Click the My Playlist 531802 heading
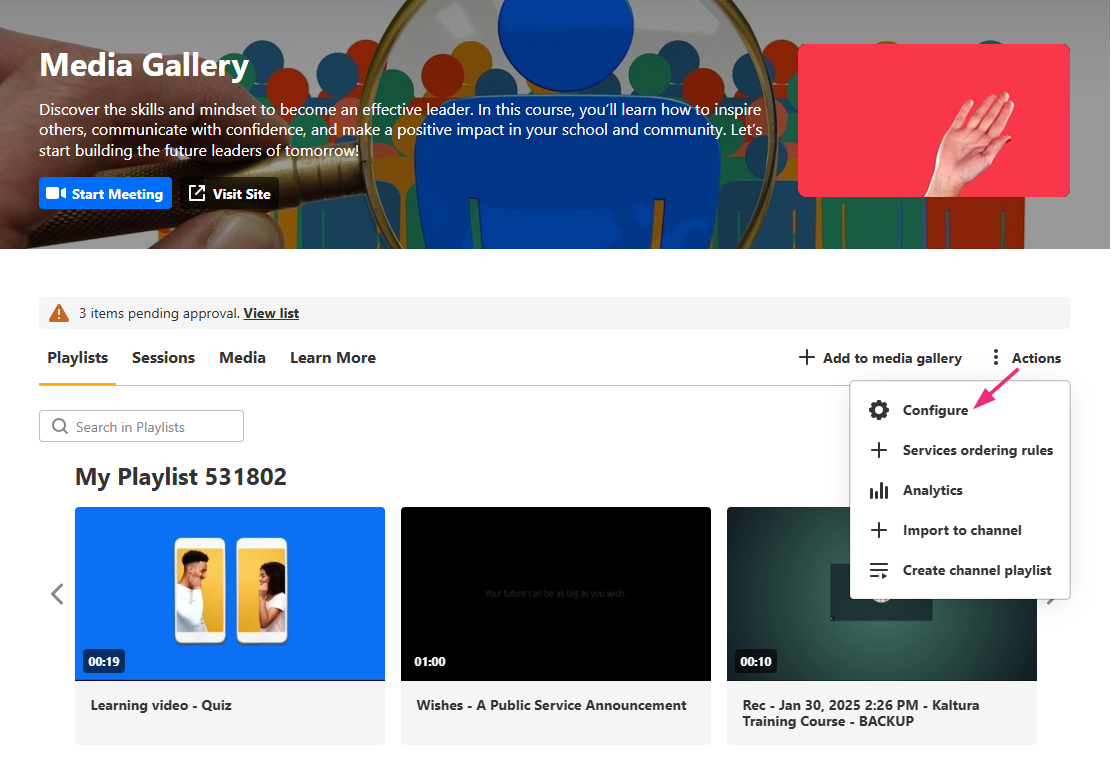The height and width of the screenshot is (777, 1111). coord(181,477)
